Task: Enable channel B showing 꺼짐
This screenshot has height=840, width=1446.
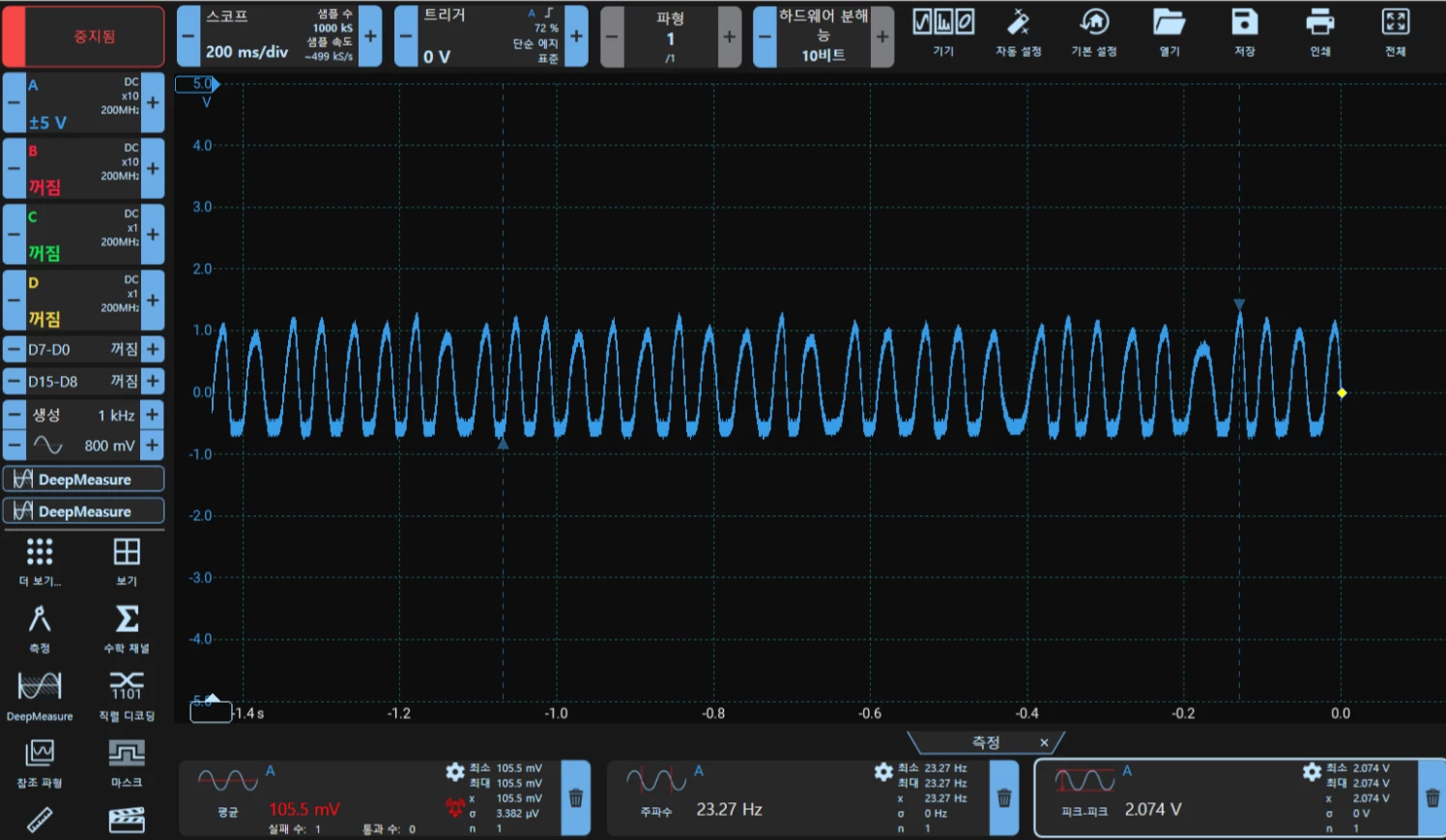Action: 83,168
